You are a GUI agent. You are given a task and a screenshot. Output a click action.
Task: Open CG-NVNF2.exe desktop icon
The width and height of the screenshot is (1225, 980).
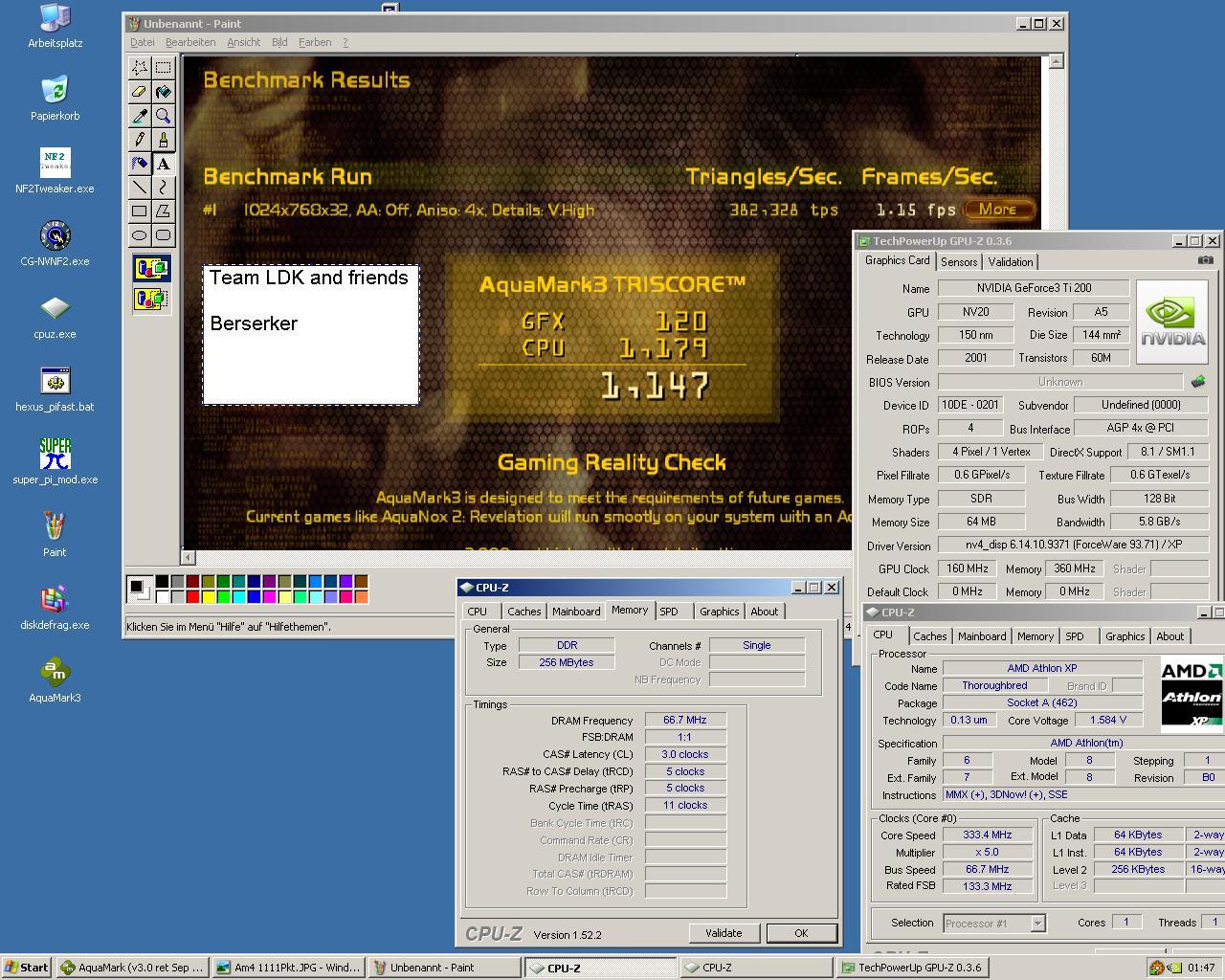(55, 244)
